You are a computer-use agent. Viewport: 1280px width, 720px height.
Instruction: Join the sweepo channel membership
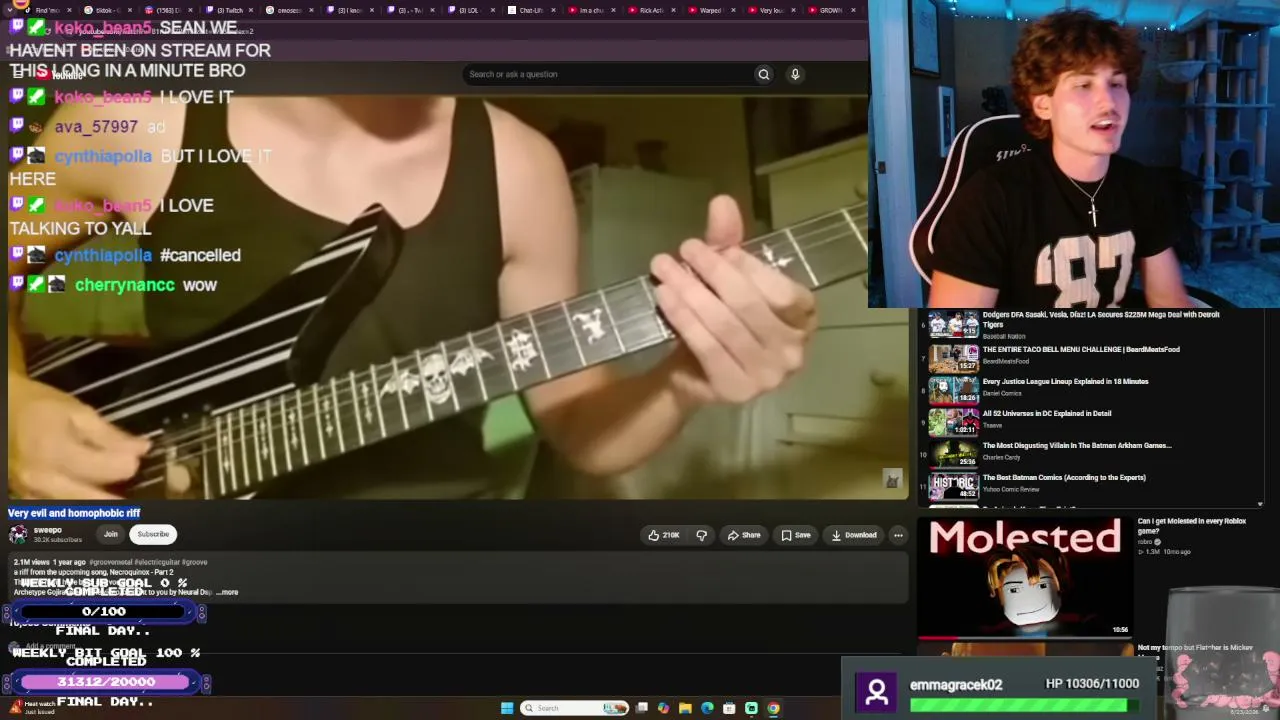[110, 534]
